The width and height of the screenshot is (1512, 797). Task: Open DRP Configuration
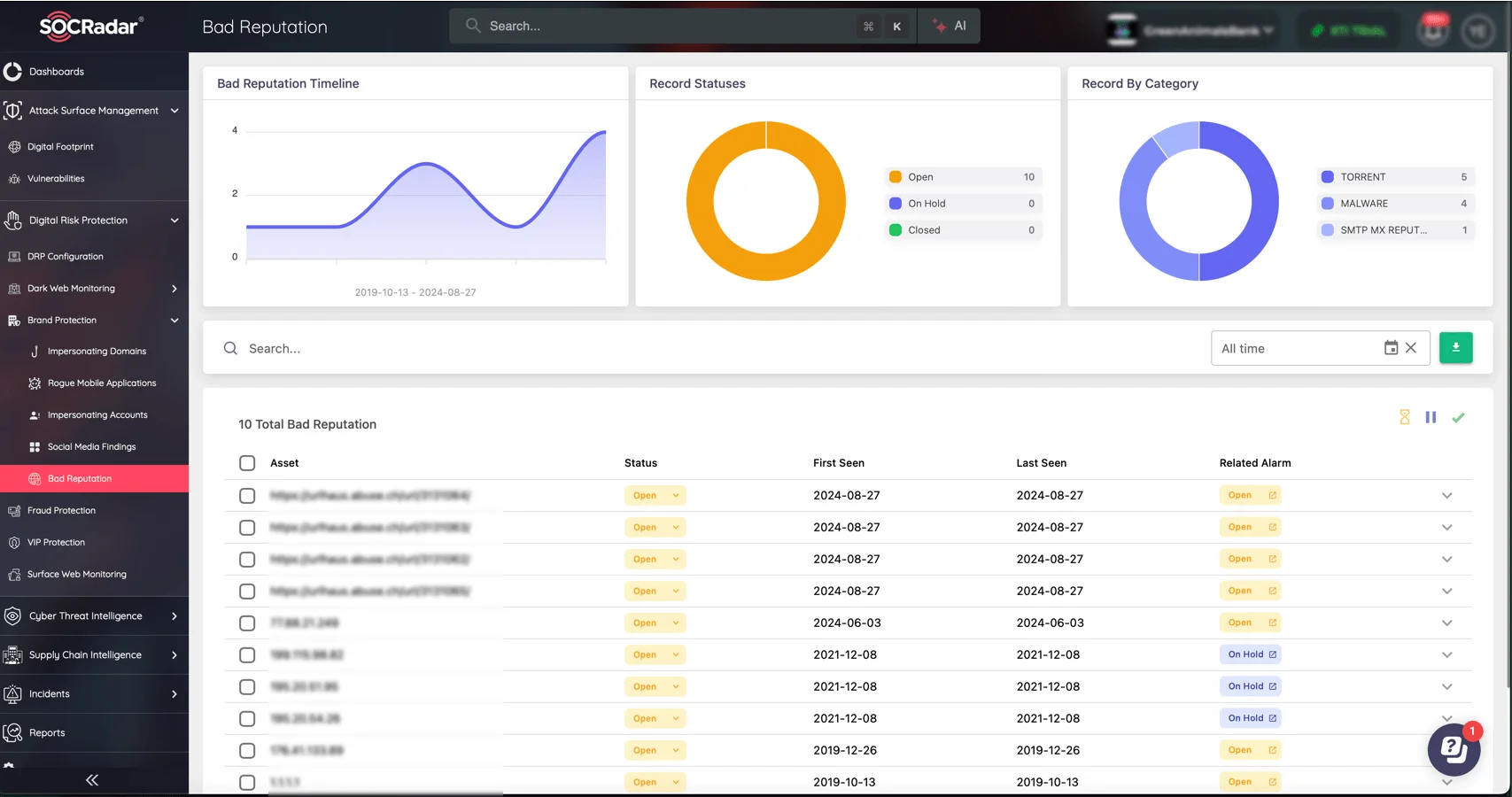(x=65, y=257)
